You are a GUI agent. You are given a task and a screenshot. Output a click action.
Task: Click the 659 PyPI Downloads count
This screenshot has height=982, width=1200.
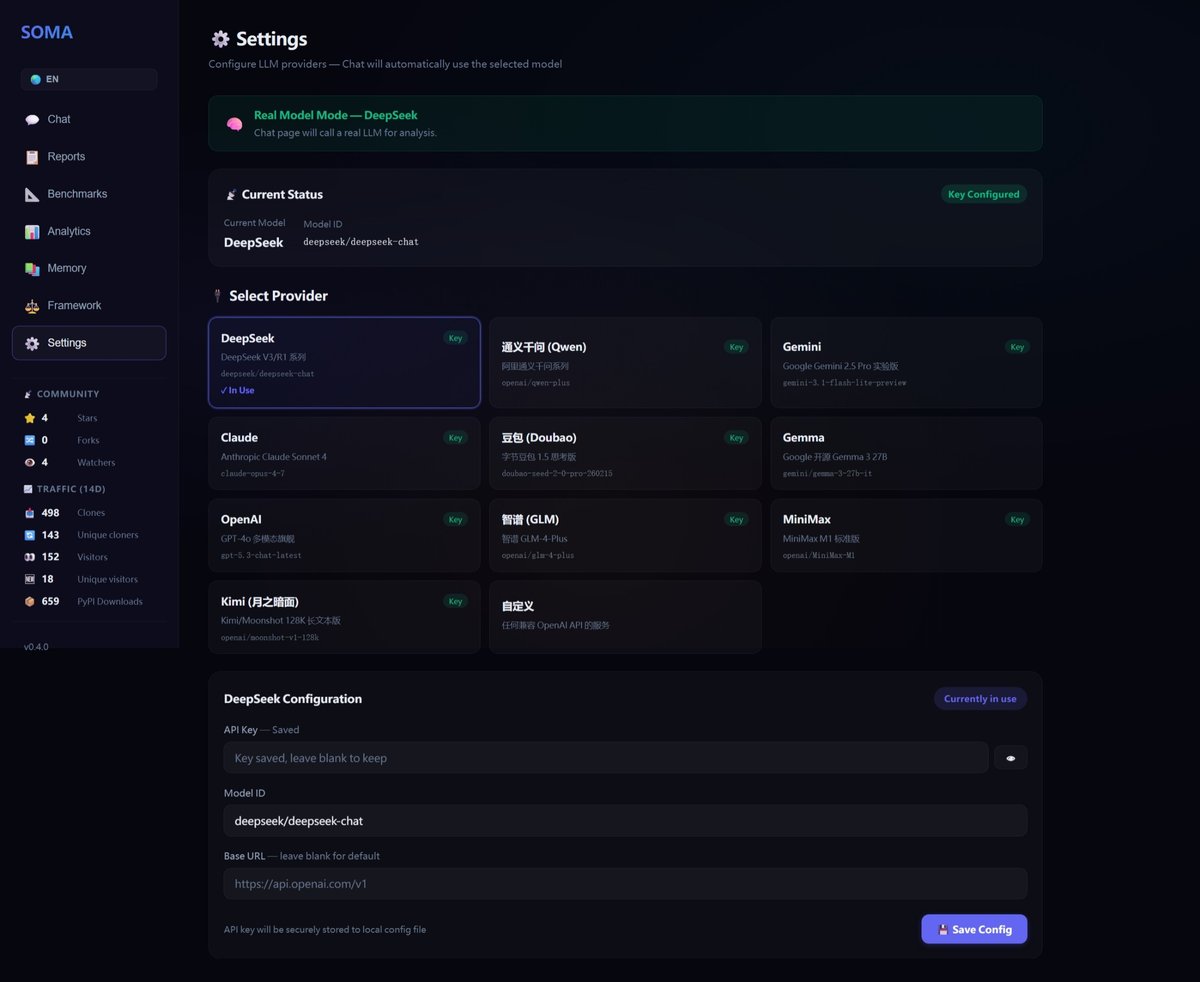click(50, 601)
